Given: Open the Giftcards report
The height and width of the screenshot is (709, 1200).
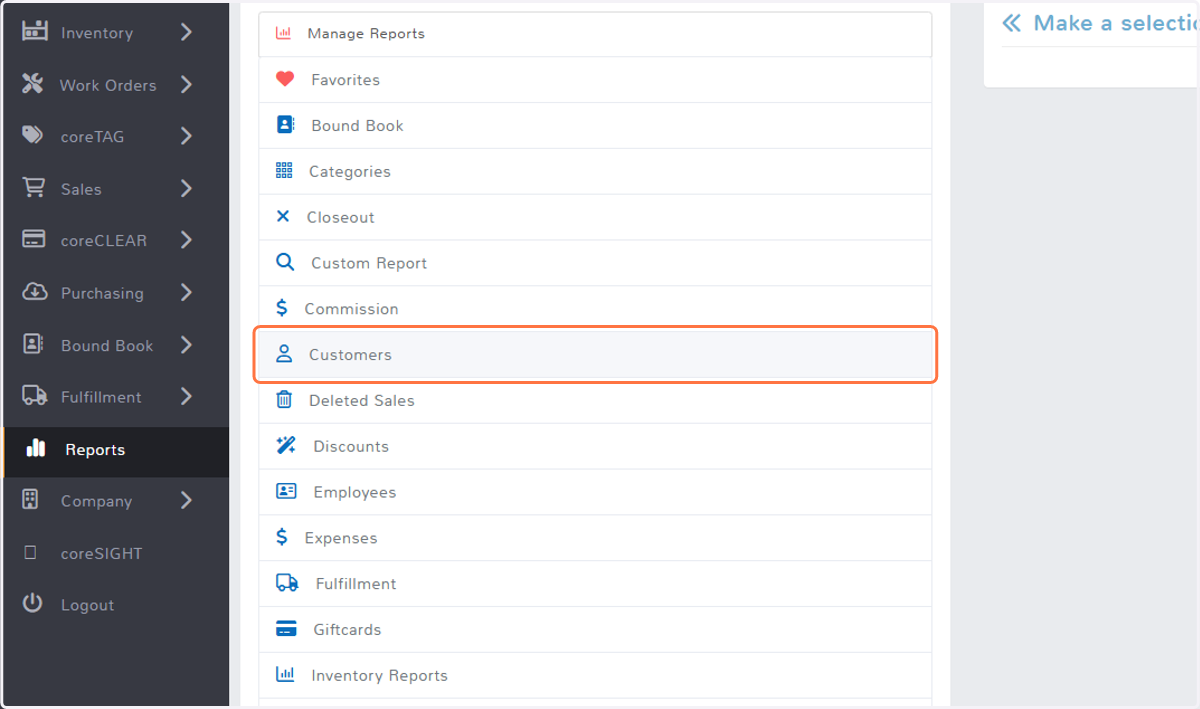Looking at the screenshot, I should [x=595, y=629].
